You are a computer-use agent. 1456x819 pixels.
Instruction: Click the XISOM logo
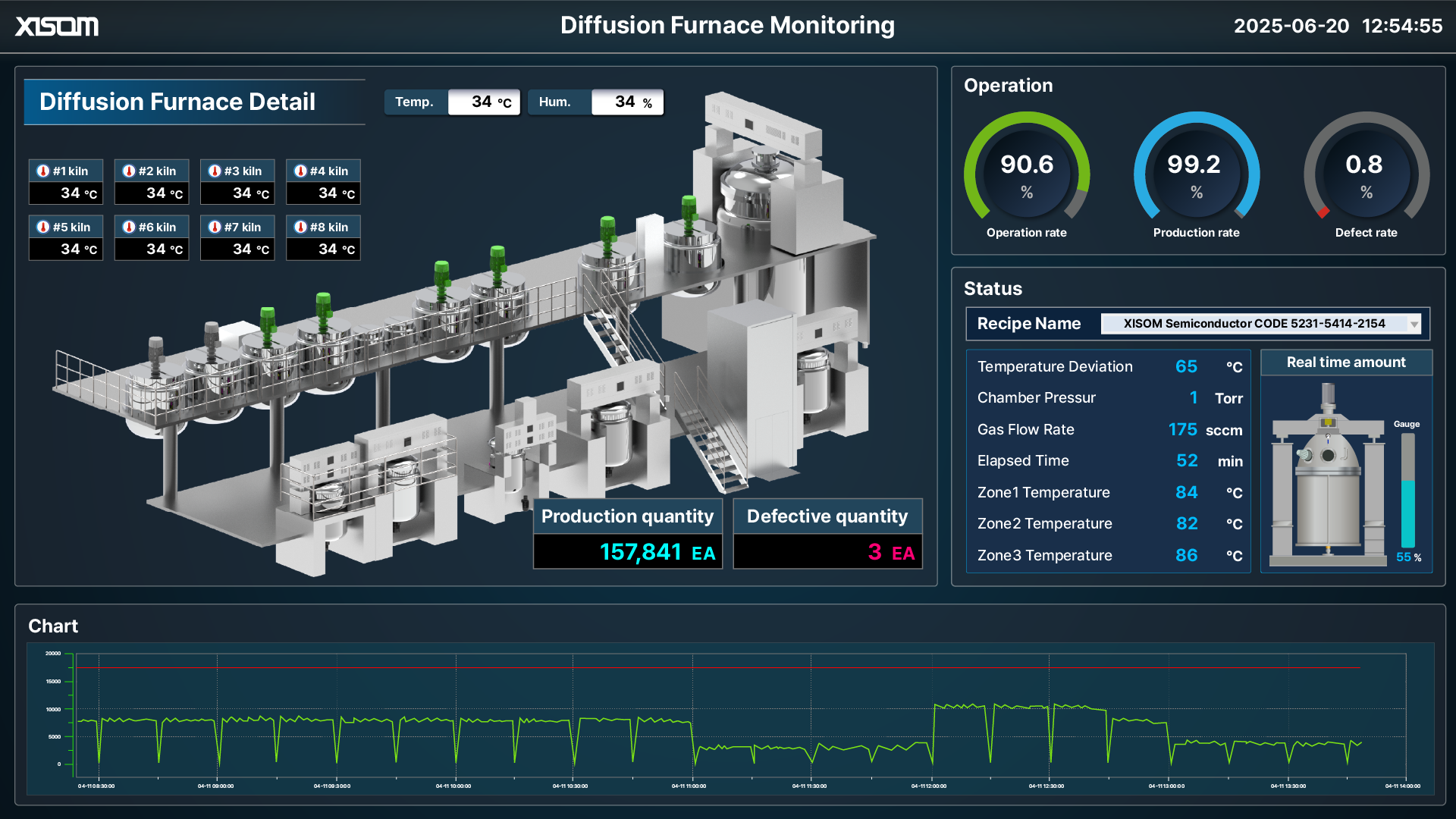coord(57,25)
